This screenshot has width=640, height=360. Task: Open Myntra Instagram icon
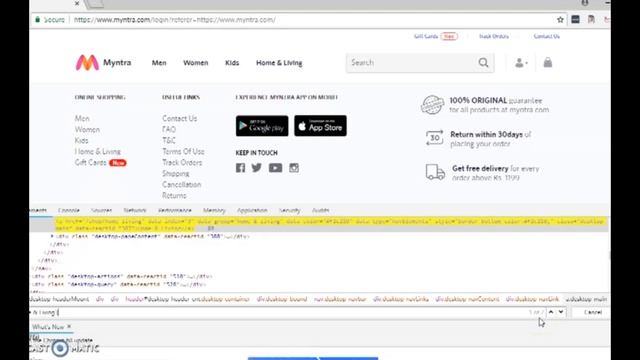(294, 168)
